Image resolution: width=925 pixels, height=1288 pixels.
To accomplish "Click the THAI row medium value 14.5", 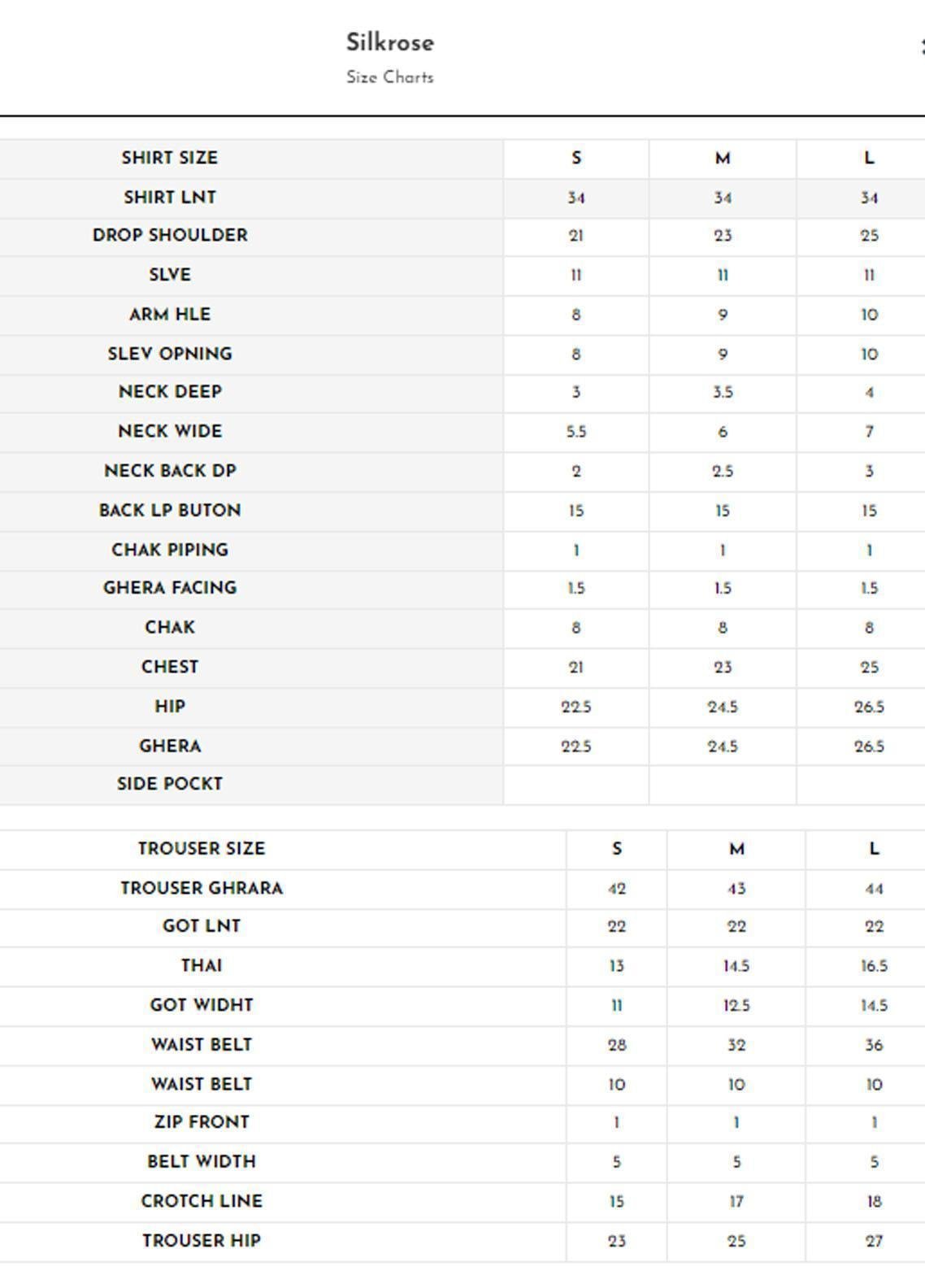I will [x=736, y=966].
